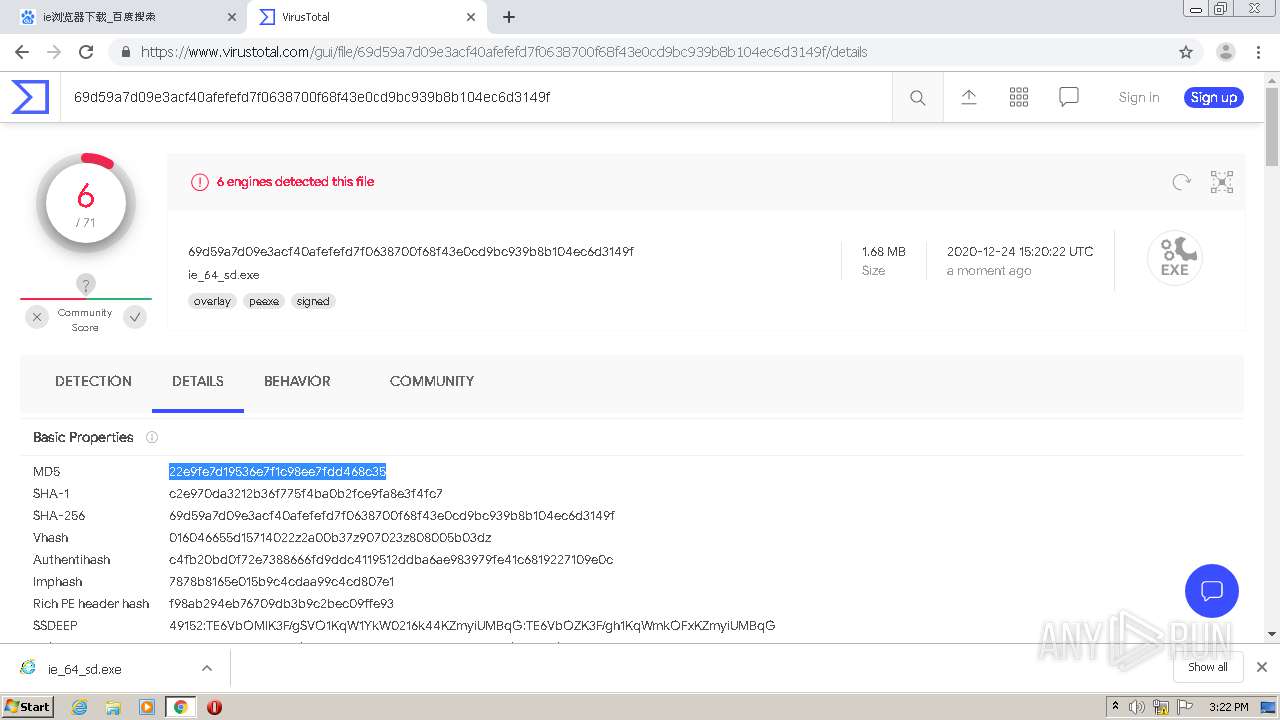Click Show all downloads button

[x=1208, y=667]
